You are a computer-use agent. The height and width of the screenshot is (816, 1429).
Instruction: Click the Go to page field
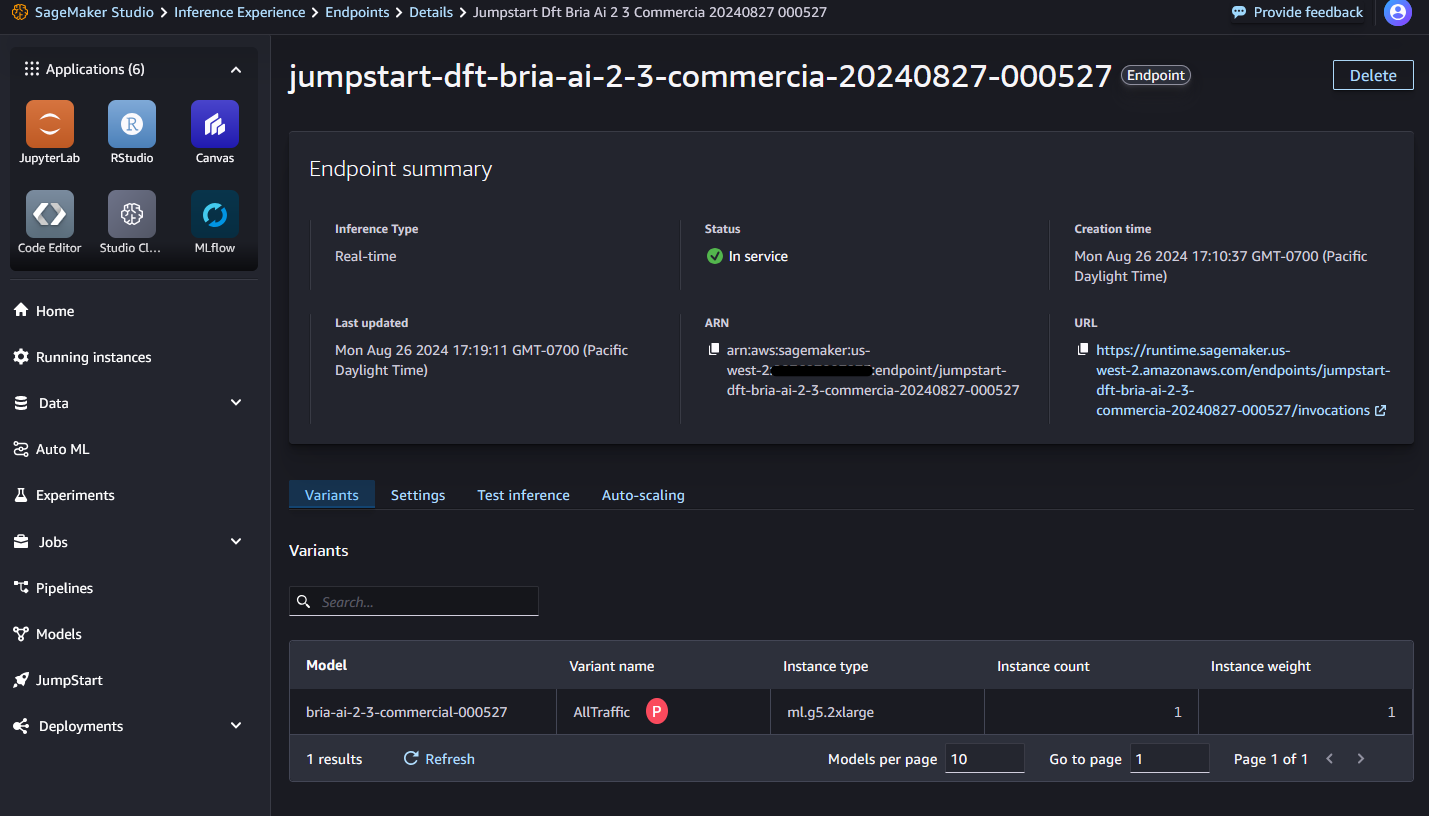[x=1169, y=759]
